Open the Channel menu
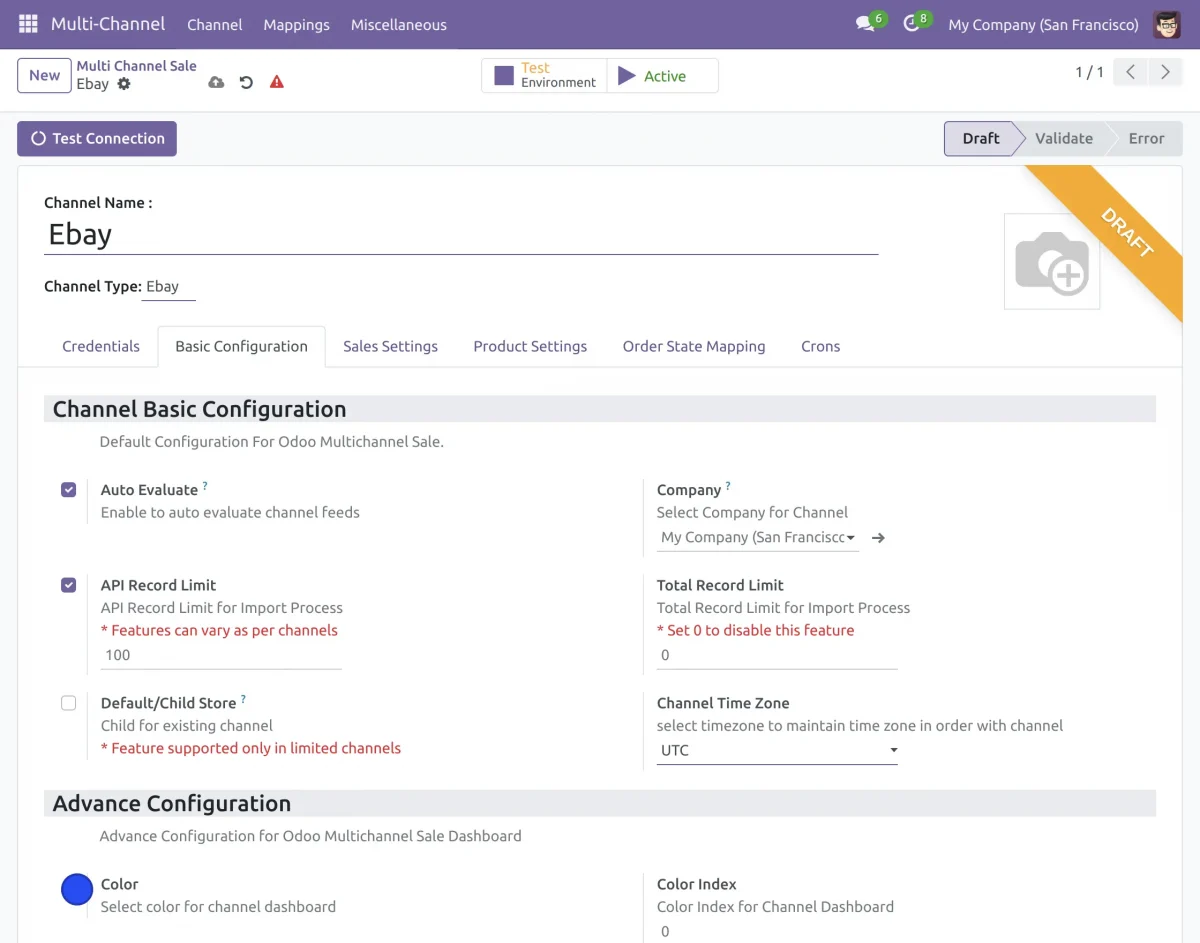The width and height of the screenshot is (1200, 943). click(215, 24)
